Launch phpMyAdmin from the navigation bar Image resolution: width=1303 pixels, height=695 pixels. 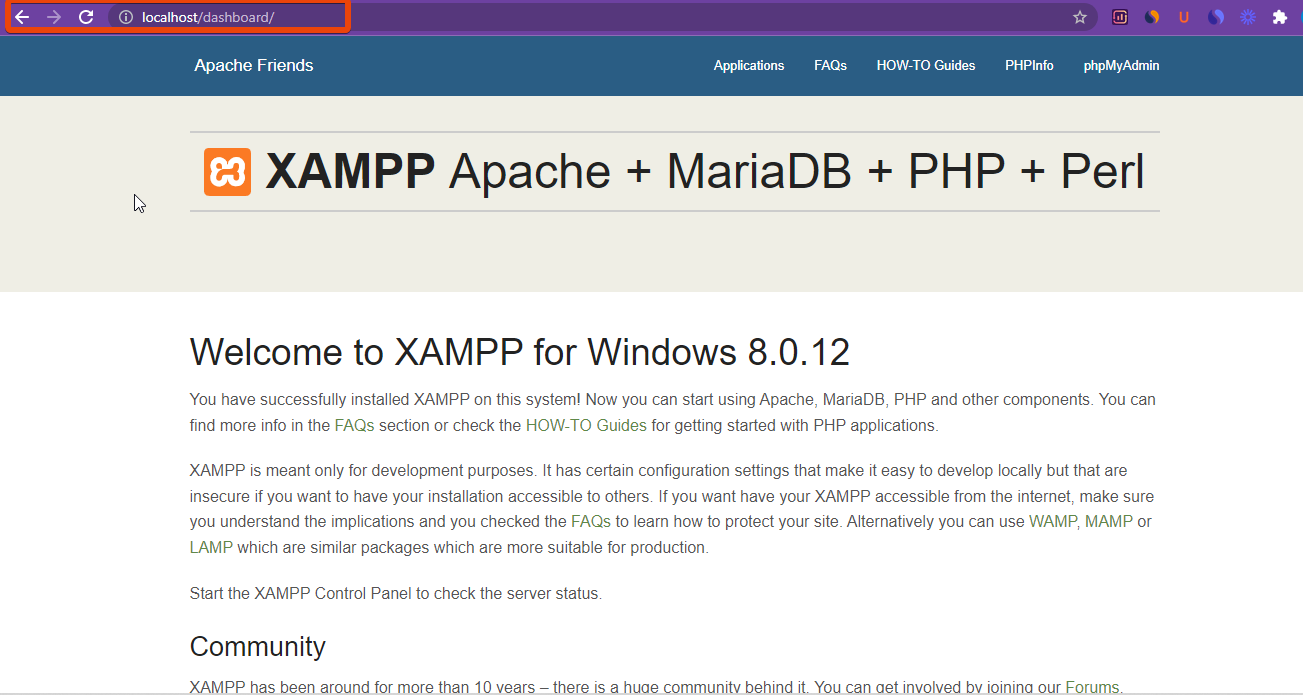click(x=1121, y=66)
